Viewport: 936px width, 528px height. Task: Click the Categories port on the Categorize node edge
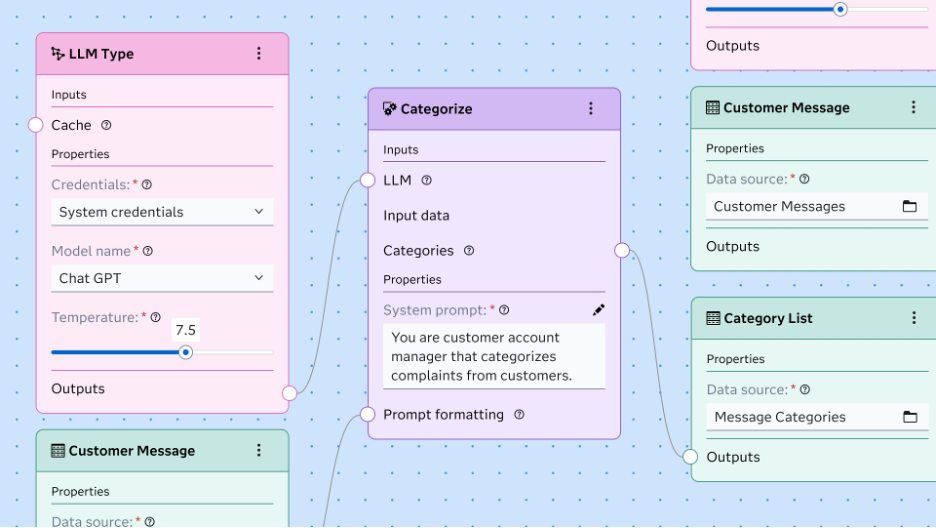tap(622, 251)
